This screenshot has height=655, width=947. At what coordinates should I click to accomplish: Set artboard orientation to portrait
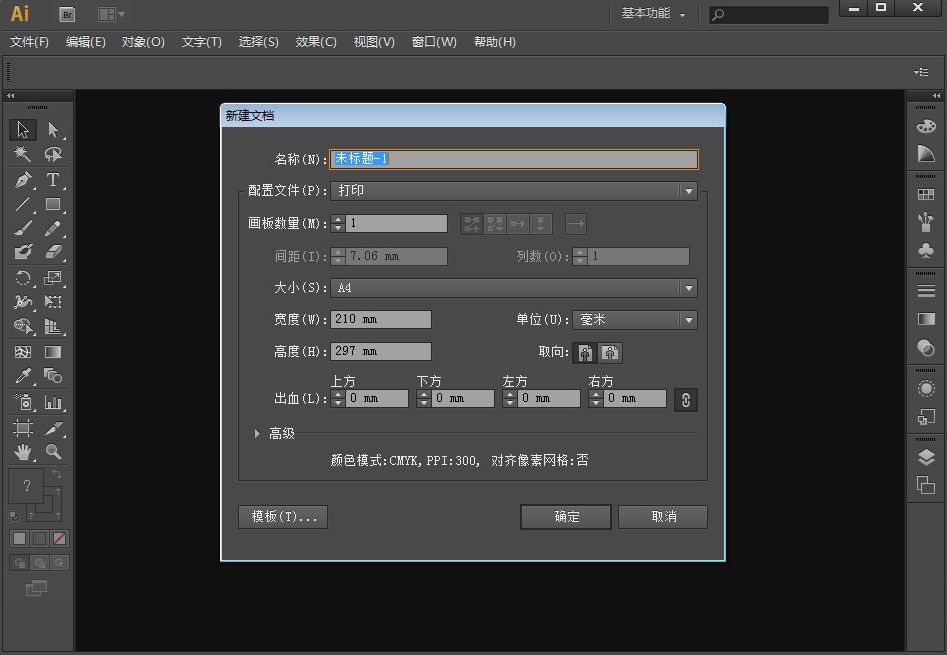point(584,353)
